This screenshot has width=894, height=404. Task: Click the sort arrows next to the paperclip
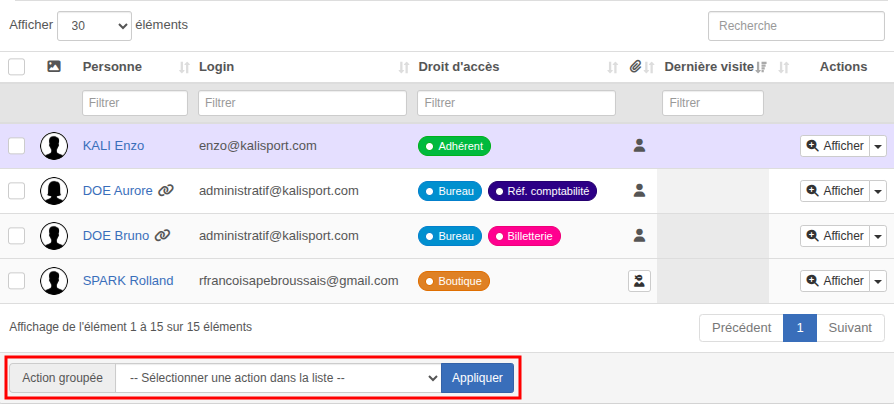[x=649, y=68]
